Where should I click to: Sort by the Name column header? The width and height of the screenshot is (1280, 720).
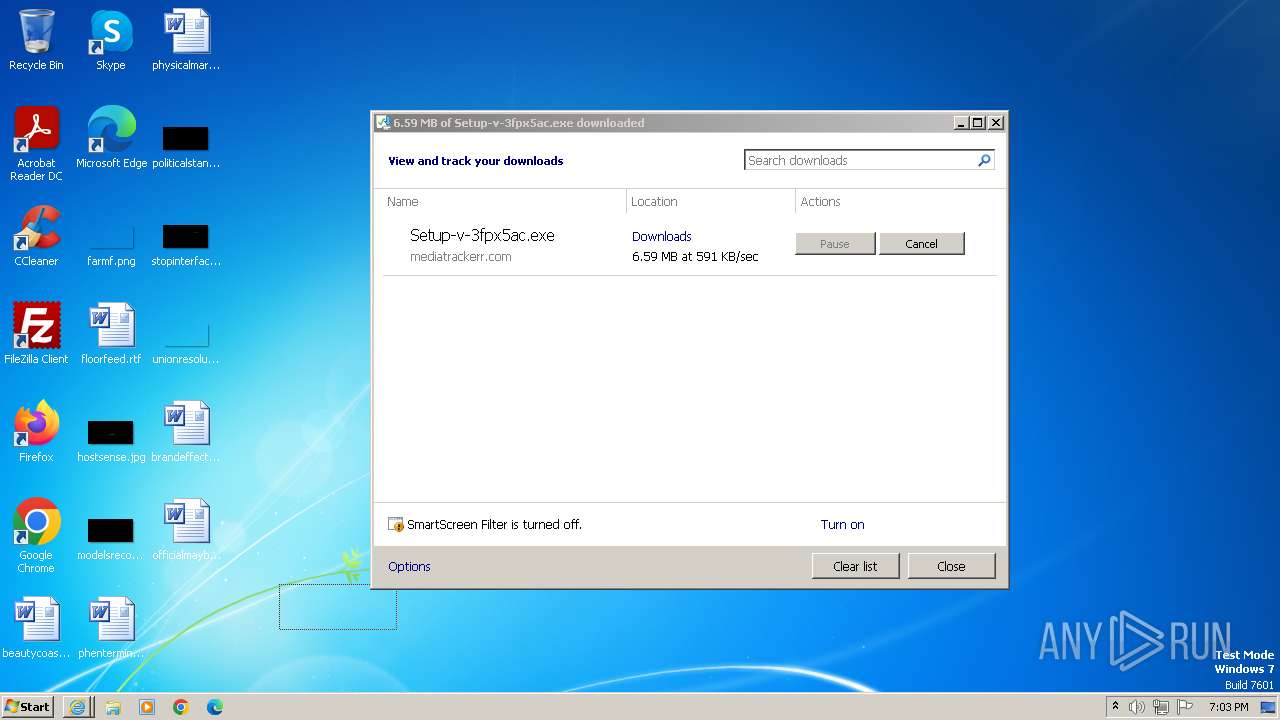click(x=403, y=201)
